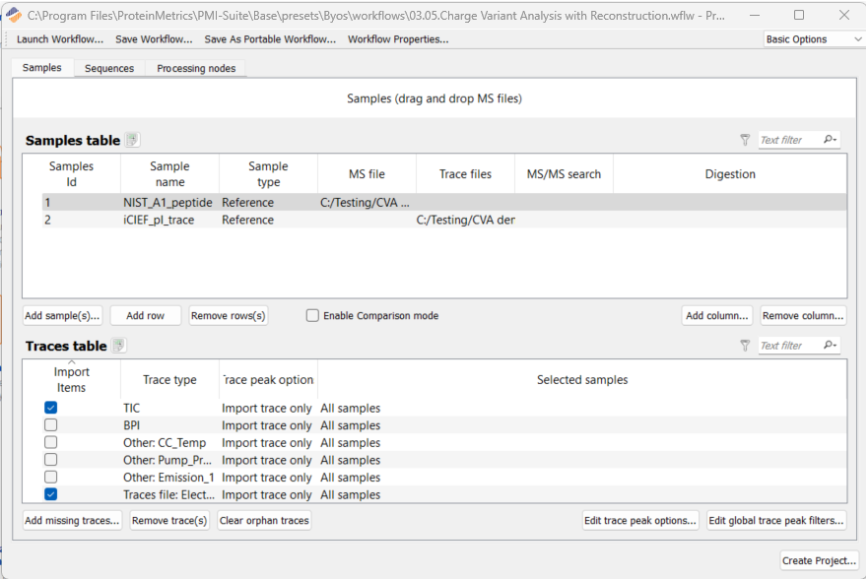Click the Traces table filter funnel icon
This screenshot has width=866, height=579.
click(x=745, y=345)
